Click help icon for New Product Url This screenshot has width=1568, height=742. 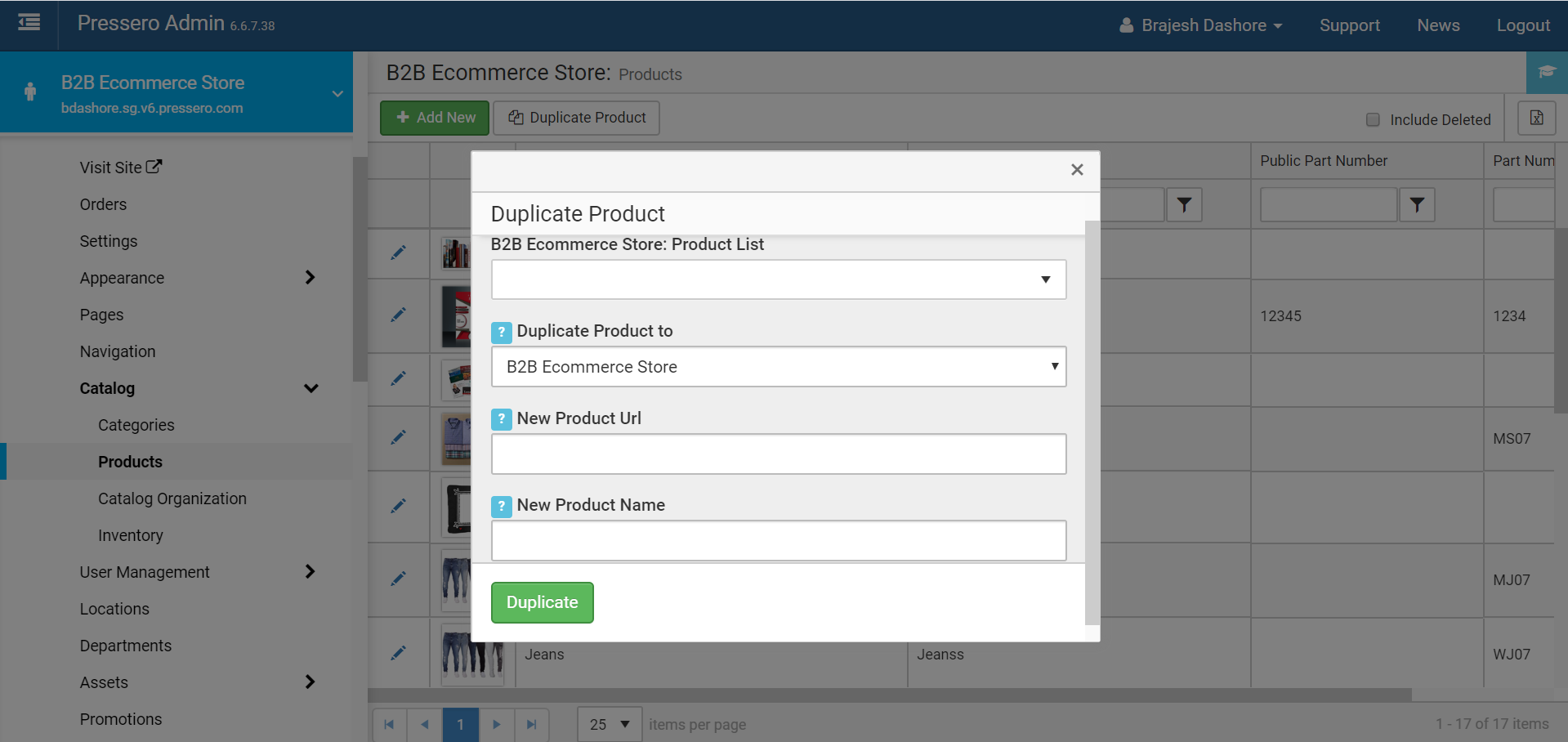click(x=502, y=419)
